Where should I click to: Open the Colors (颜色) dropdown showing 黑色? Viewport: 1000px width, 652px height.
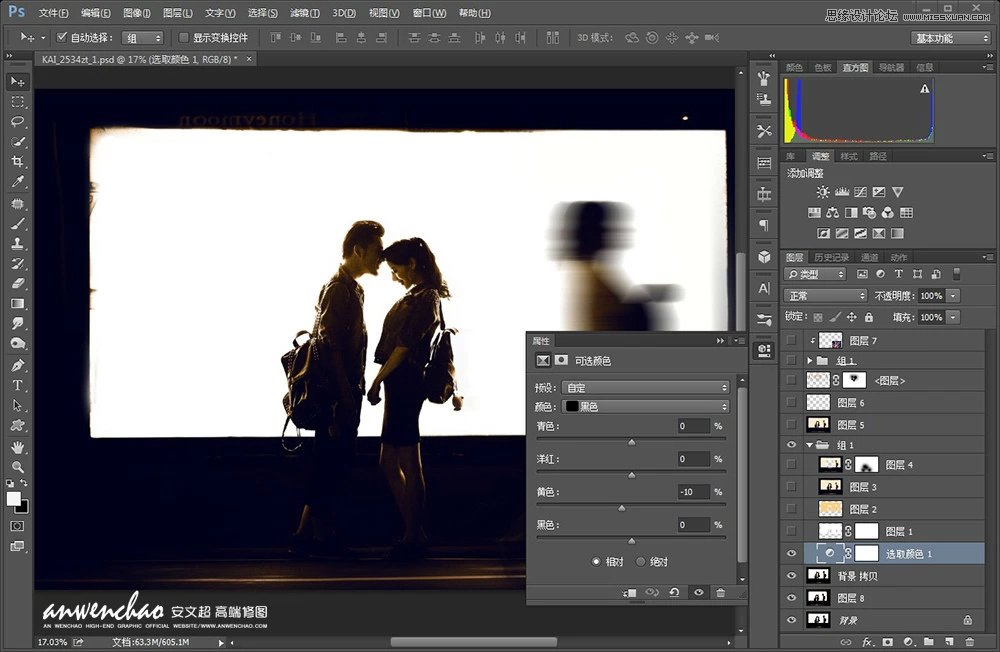click(x=645, y=406)
